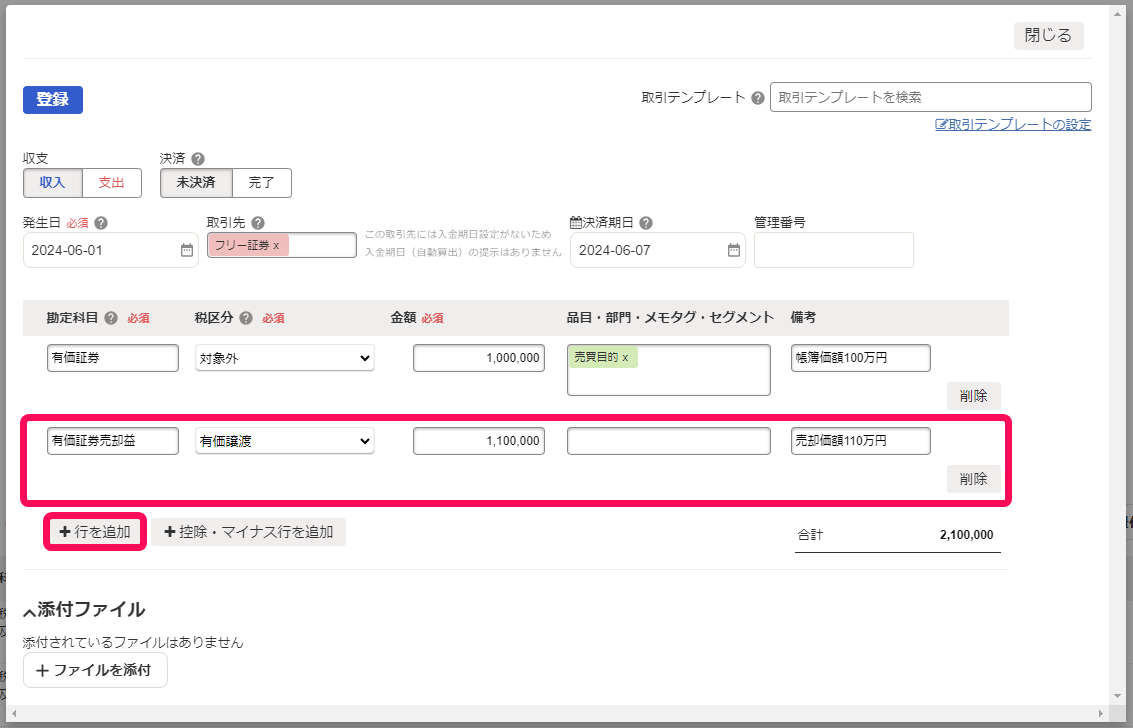
Task: Click 発生日 date field 2024-06-01
Action: tap(111, 251)
